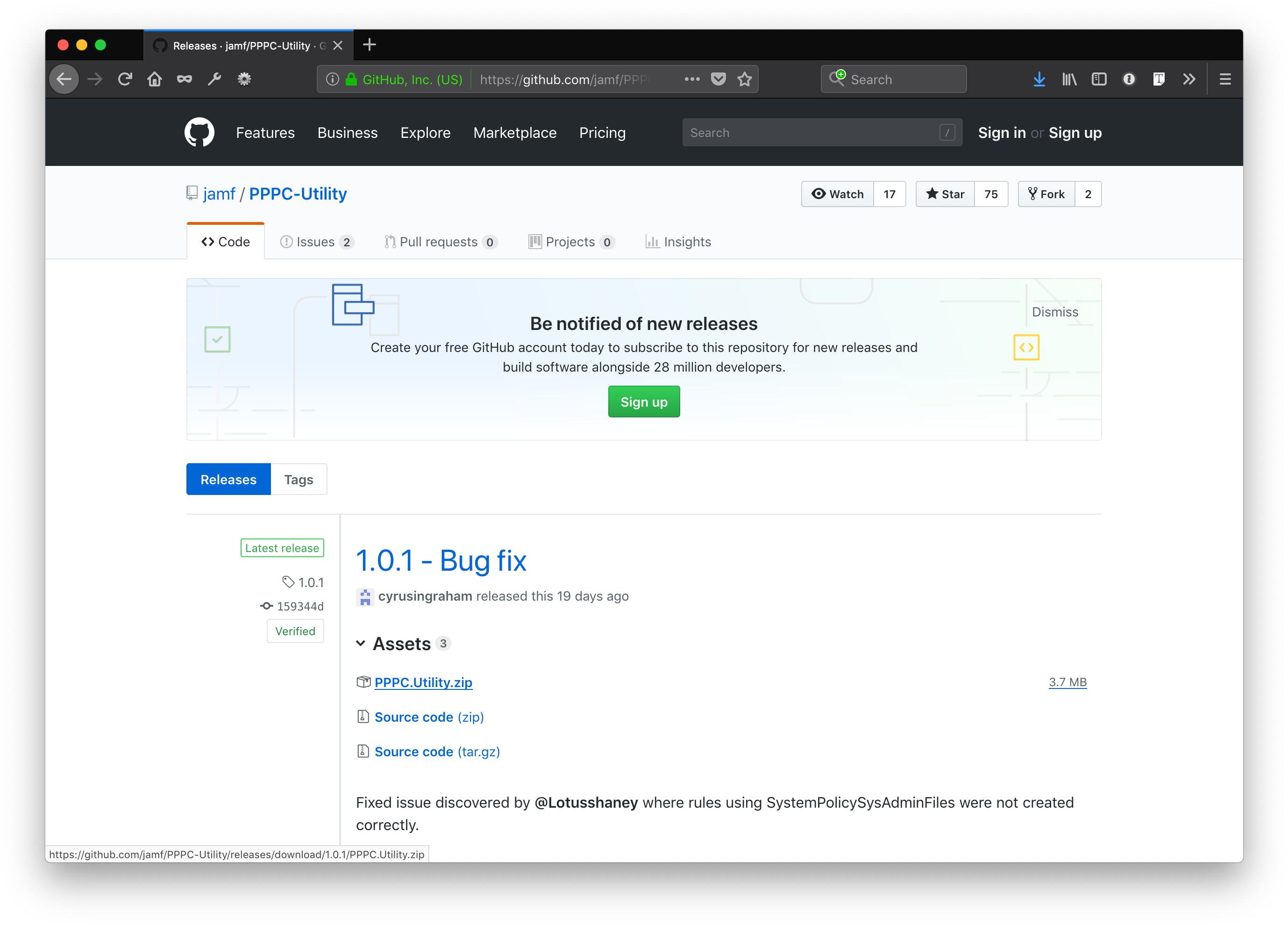Open Business in GitHub navigation
This screenshot has height=925, width=1288.
[348, 132]
